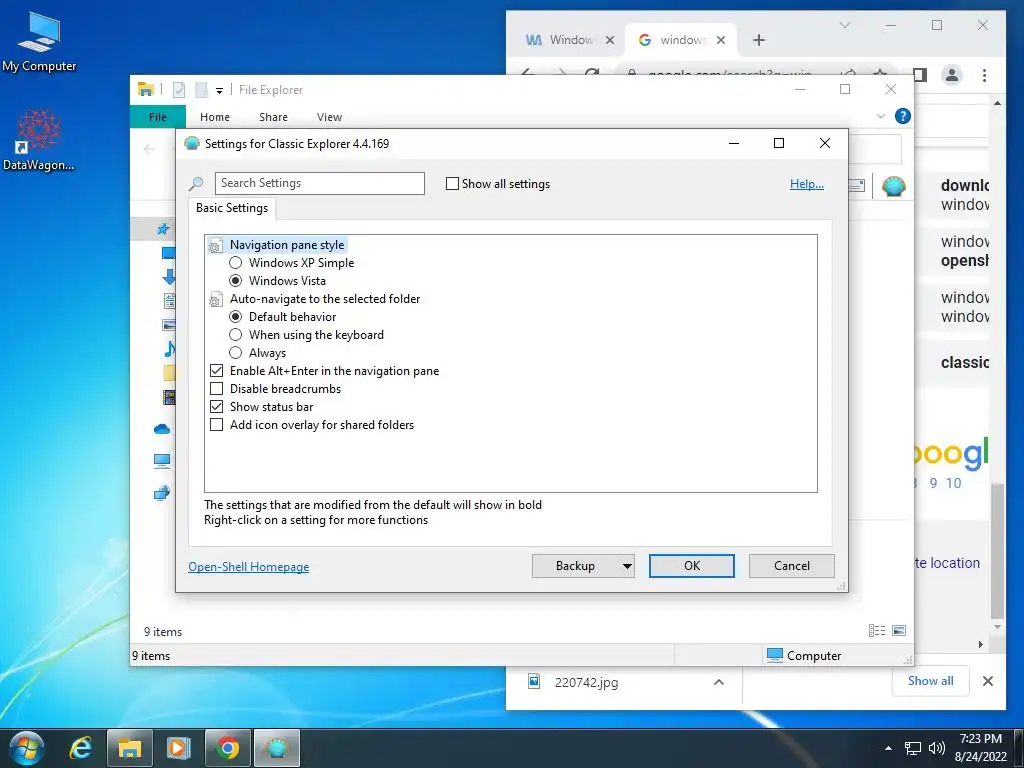
Task: Open the Open-Shell Homepage link
Action: (249, 567)
